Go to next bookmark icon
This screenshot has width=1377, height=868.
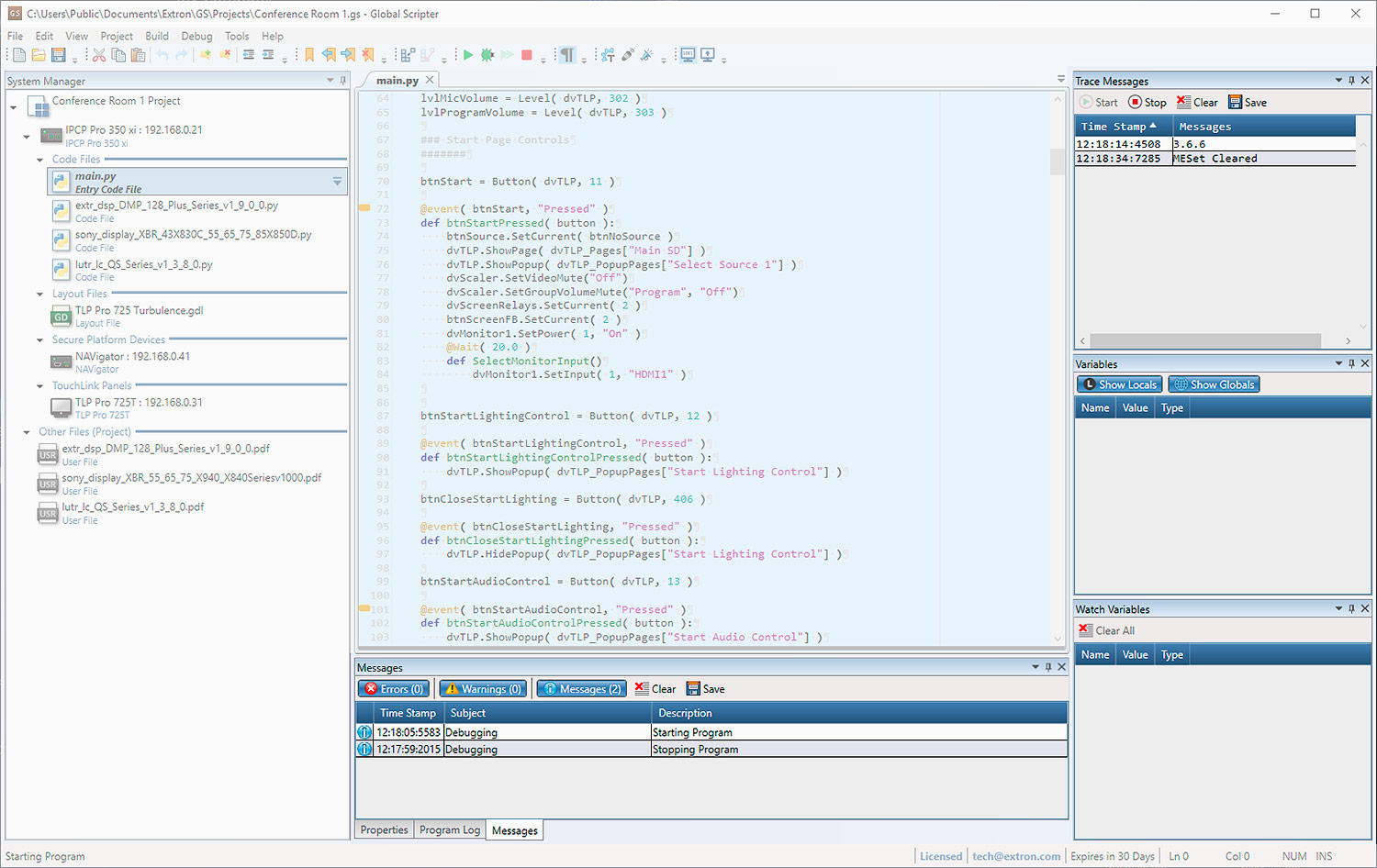[x=348, y=55]
